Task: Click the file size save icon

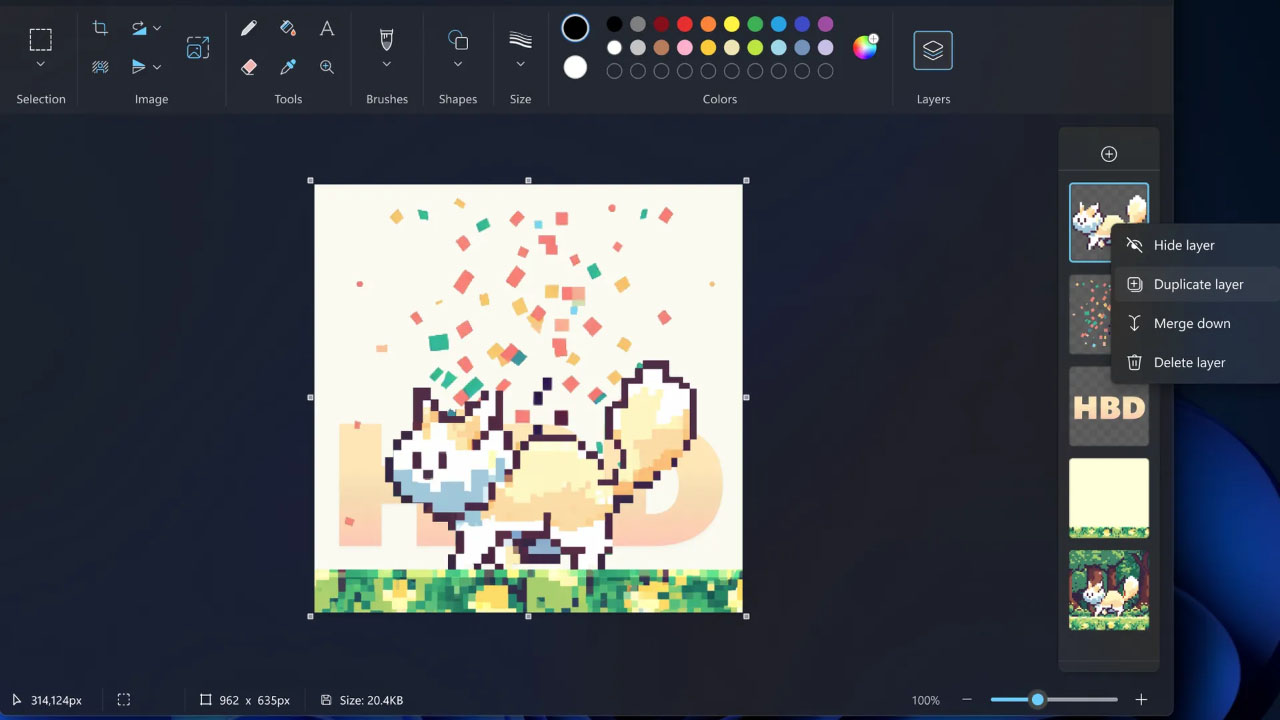Action: point(326,700)
